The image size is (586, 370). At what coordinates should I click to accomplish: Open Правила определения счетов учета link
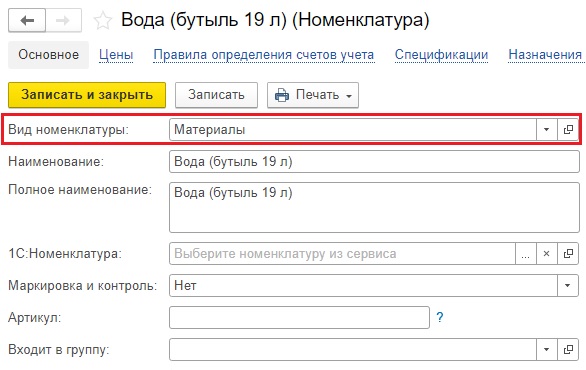(263, 55)
